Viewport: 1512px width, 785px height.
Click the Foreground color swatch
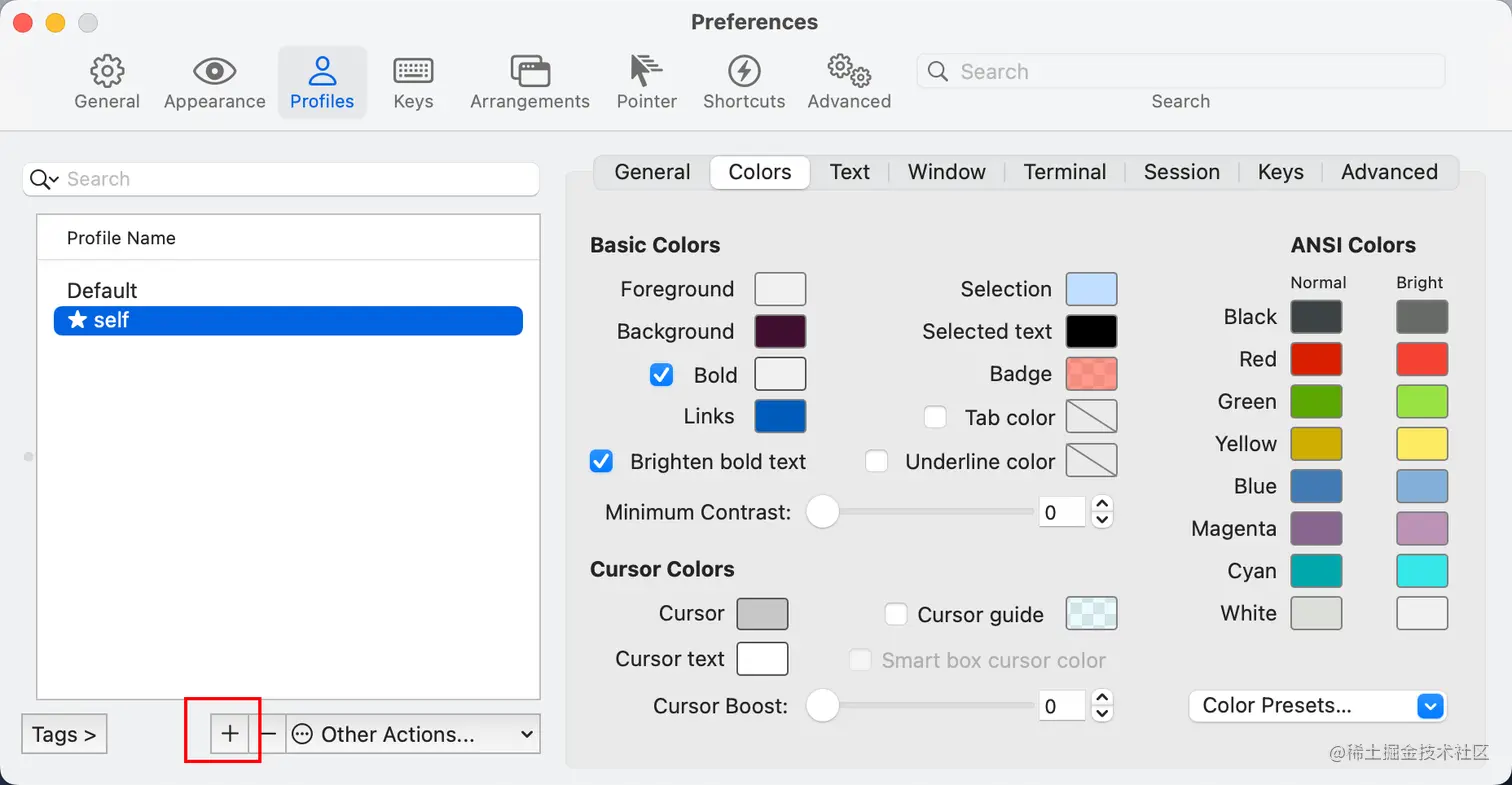pyautogui.click(x=780, y=289)
